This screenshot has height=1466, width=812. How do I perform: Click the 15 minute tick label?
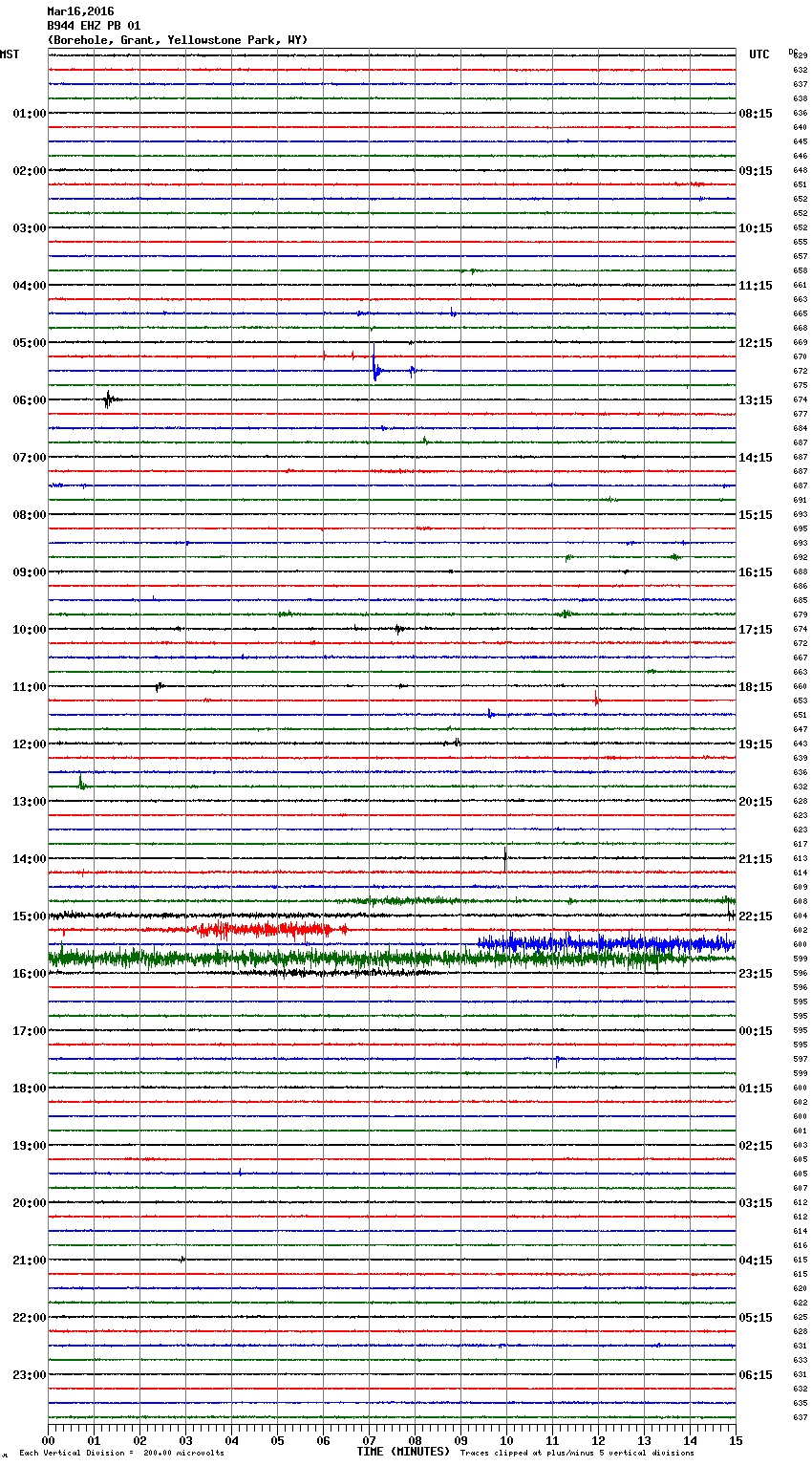[736, 1440]
